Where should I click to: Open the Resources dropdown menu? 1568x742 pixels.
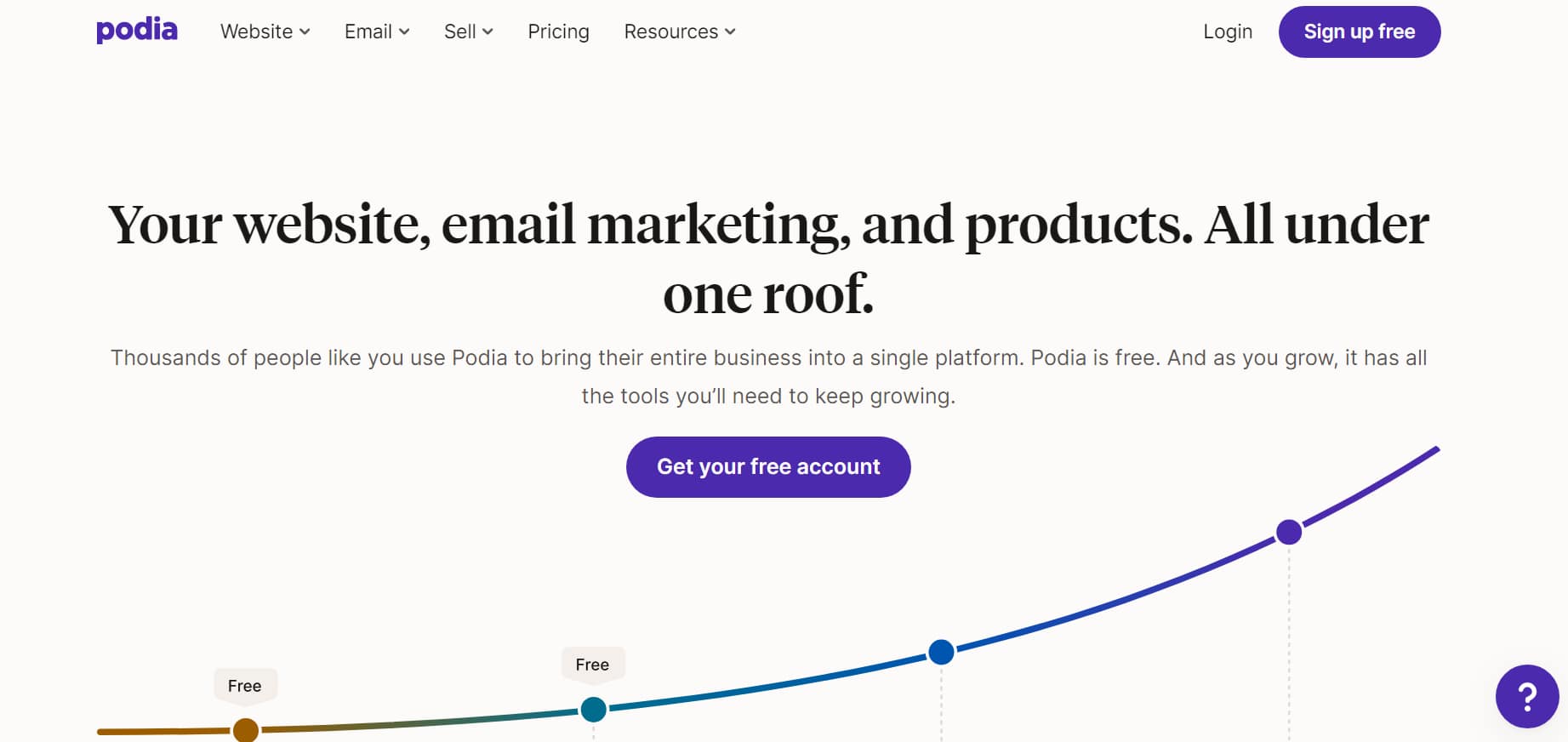[x=679, y=31]
